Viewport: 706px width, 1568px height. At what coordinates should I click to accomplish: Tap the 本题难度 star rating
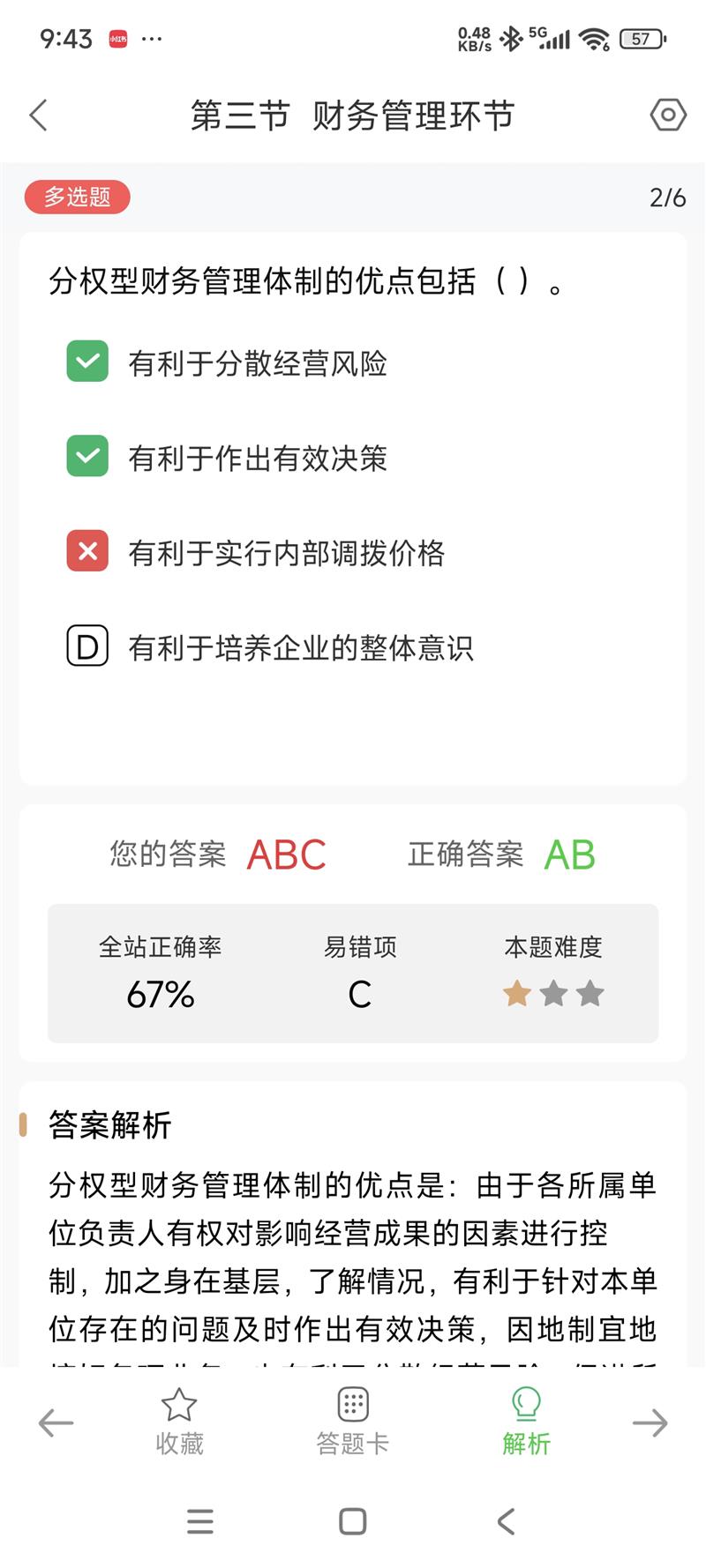click(x=553, y=994)
